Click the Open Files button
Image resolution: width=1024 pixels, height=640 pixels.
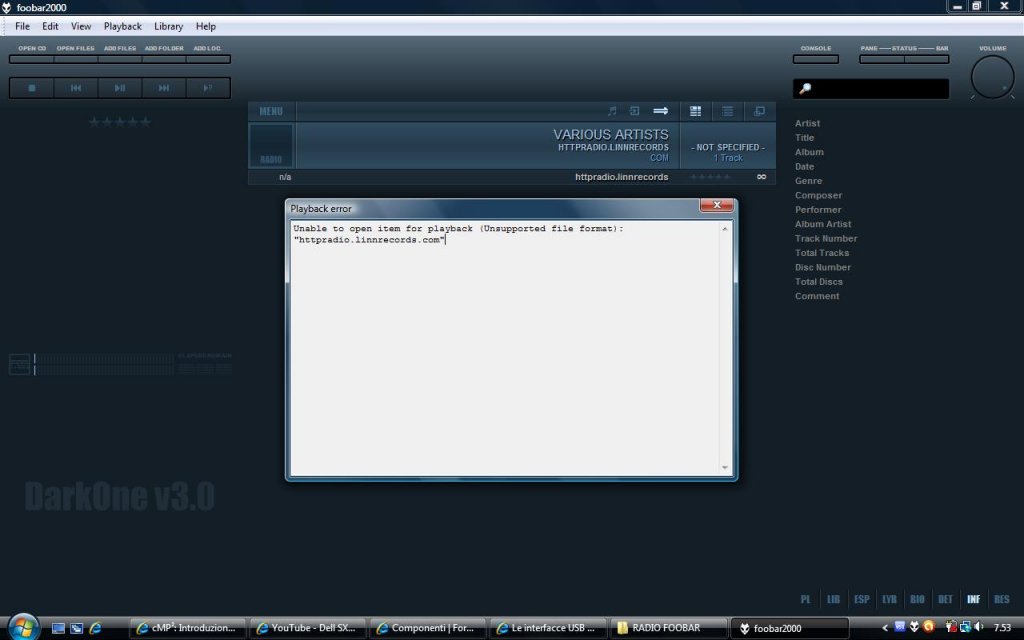click(76, 59)
